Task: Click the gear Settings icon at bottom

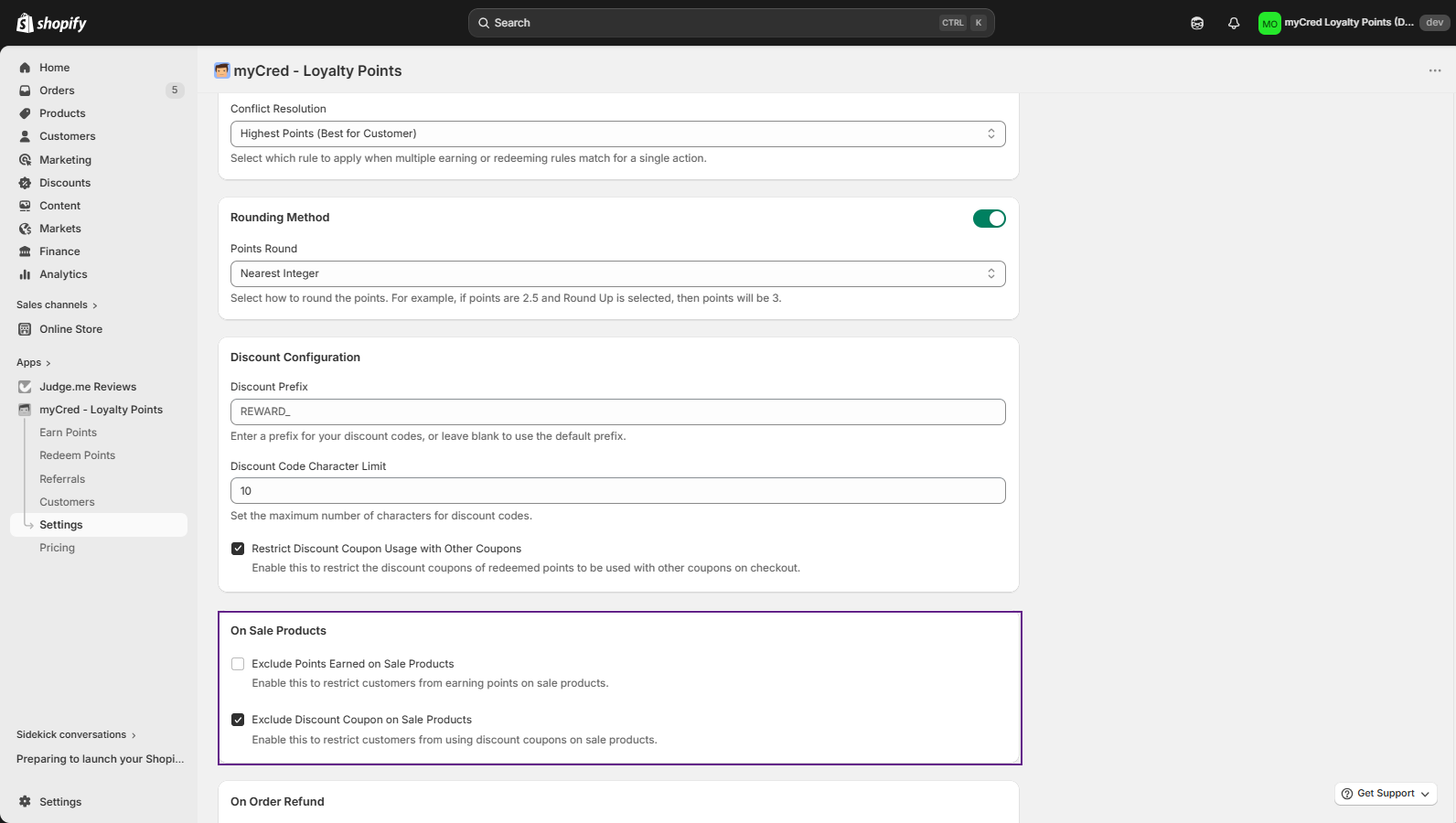Action: coord(26,802)
